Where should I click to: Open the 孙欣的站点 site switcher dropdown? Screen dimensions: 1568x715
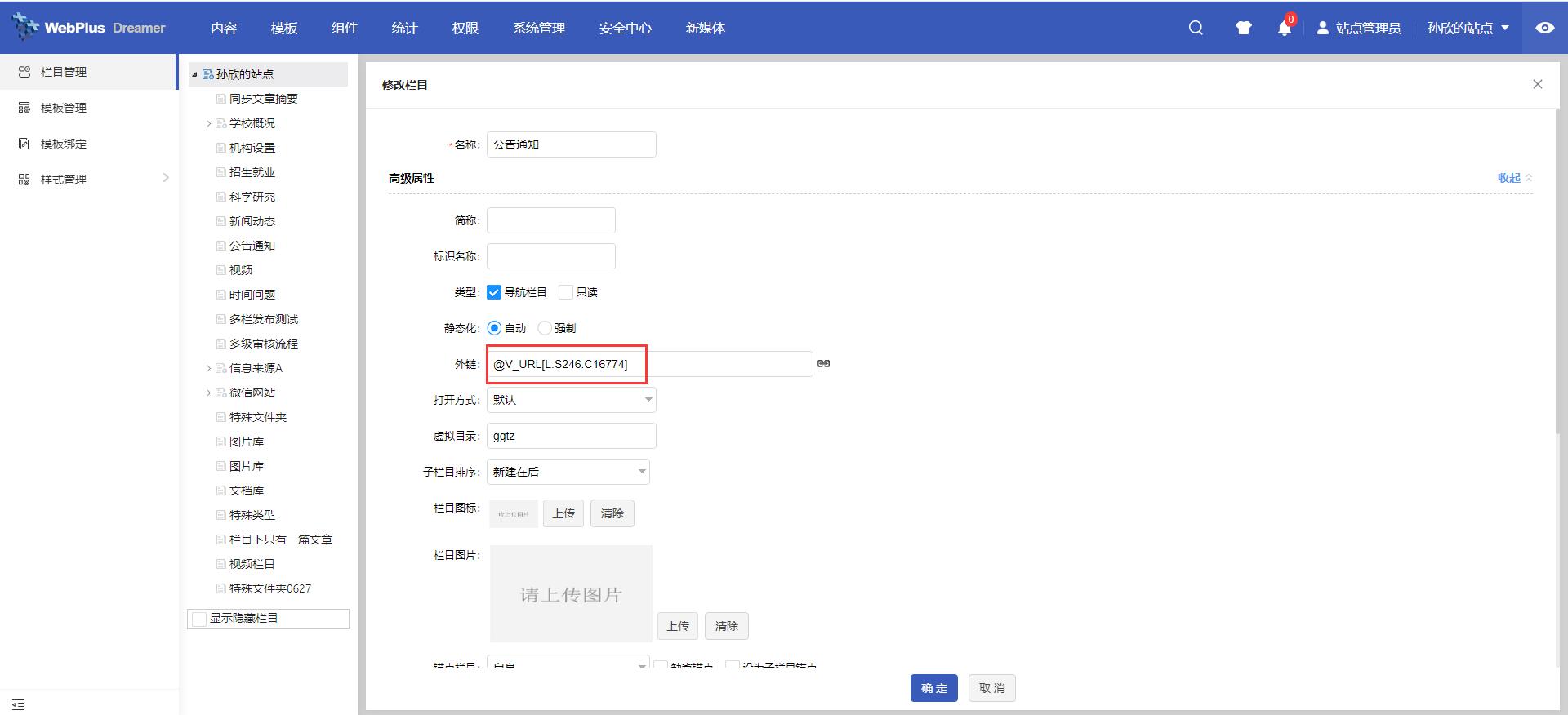(1468, 28)
